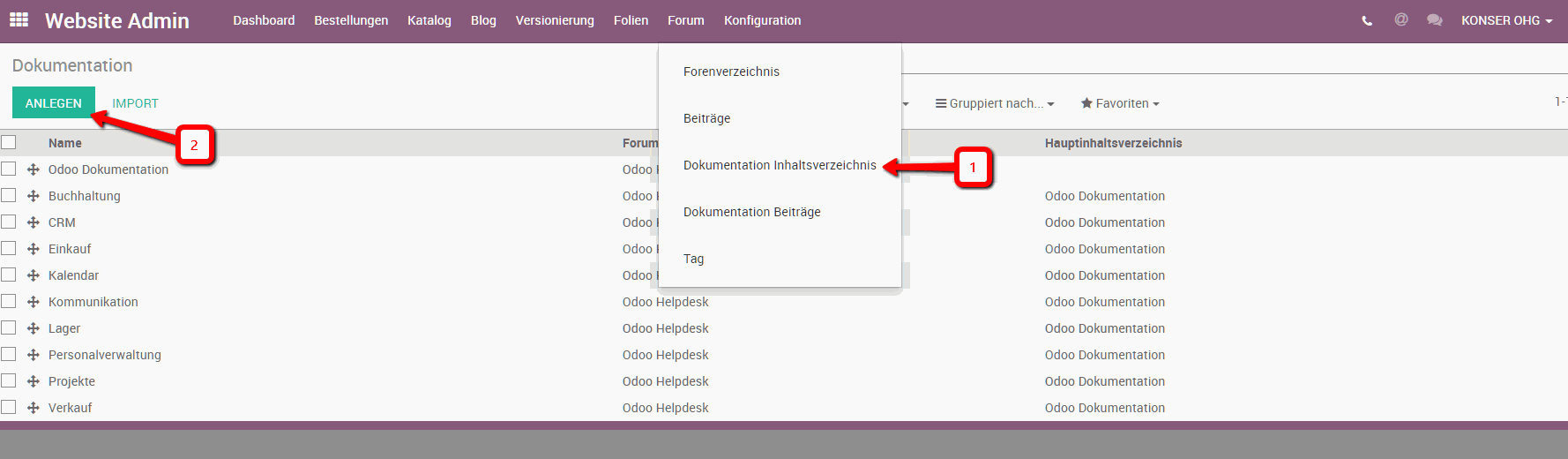Click drag handle icon for CRM row

pos(34,222)
